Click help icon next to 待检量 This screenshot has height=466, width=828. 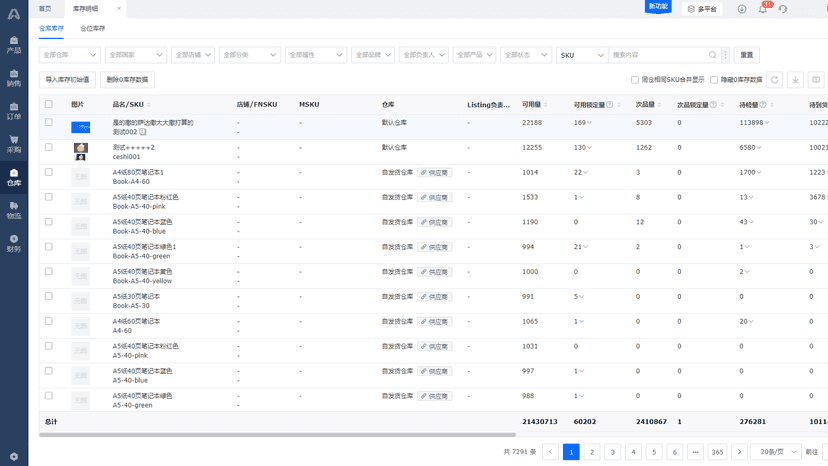763,105
